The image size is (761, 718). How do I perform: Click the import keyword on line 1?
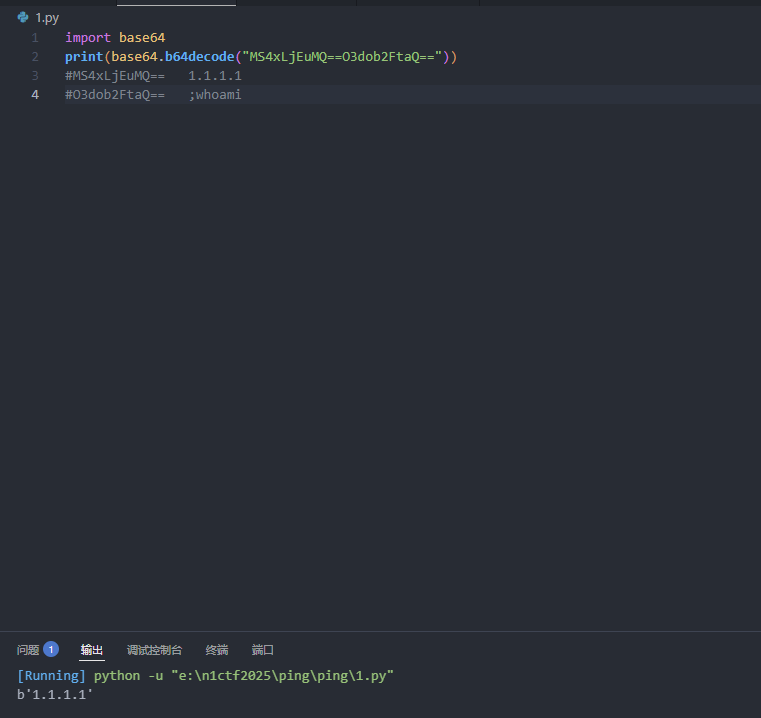point(88,38)
